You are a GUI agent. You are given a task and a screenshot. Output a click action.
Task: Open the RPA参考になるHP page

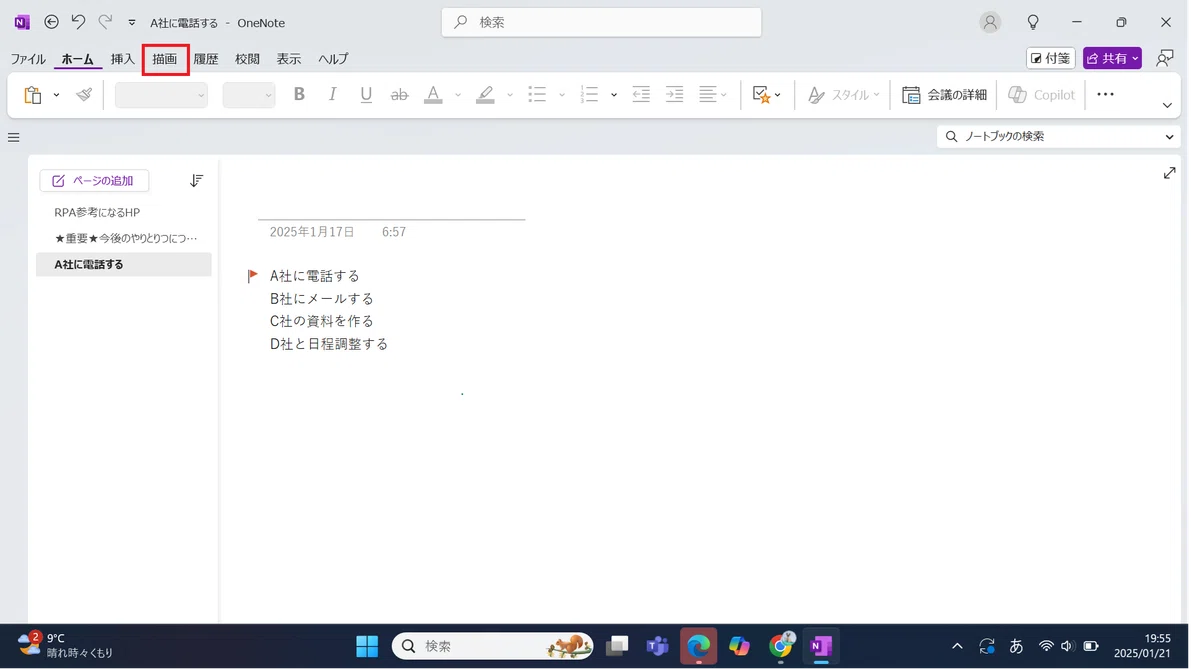tap(124, 213)
